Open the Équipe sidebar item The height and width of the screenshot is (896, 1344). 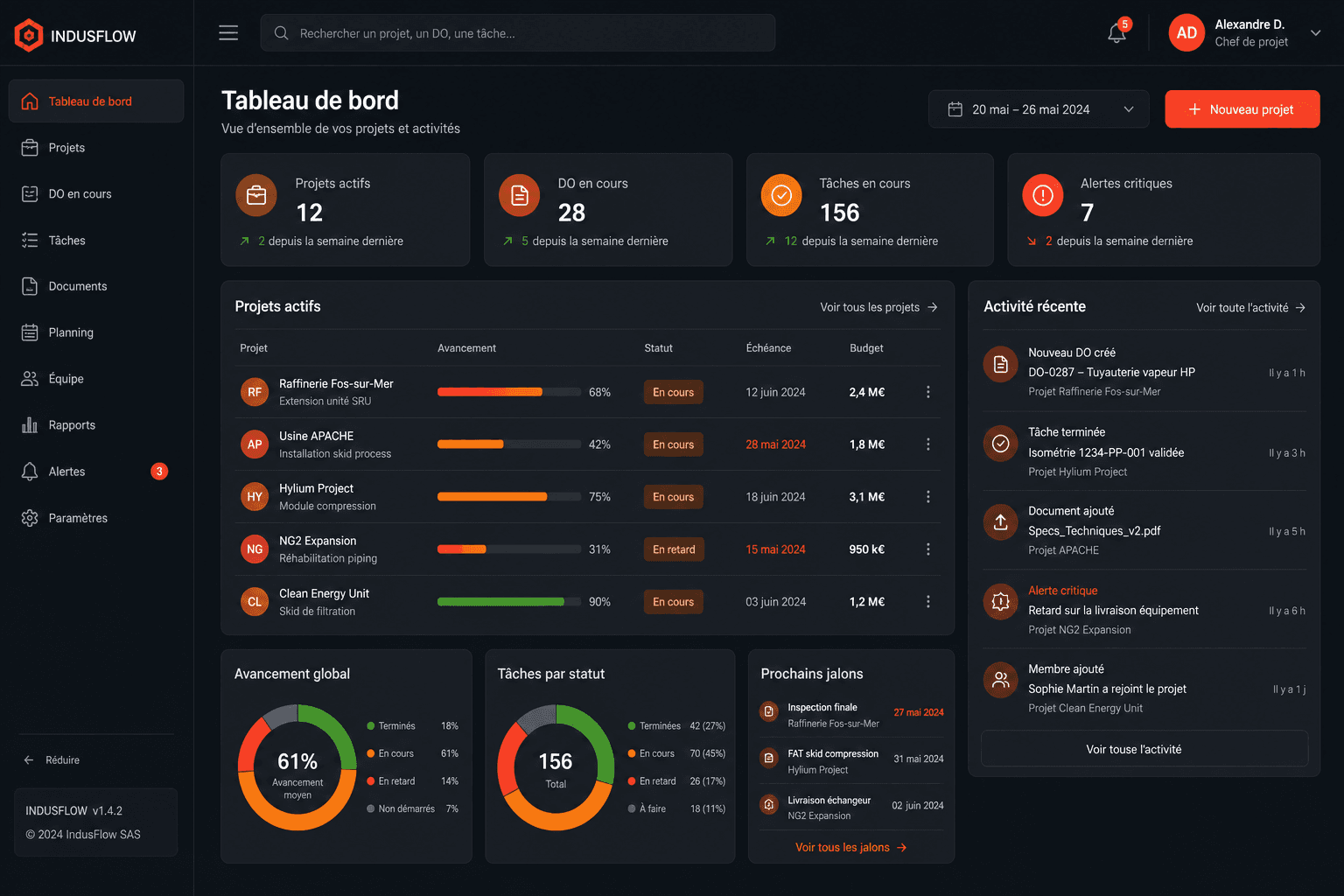click(96, 379)
